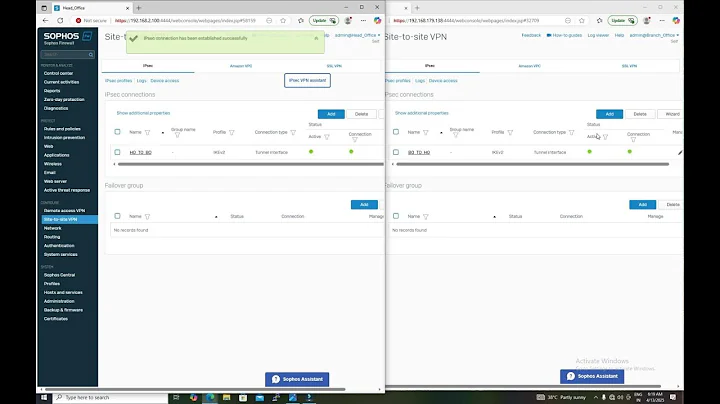Screen dimensions: 720x404
Task: Click the IPsec VPN assistant button
Action: coord(307,80)
